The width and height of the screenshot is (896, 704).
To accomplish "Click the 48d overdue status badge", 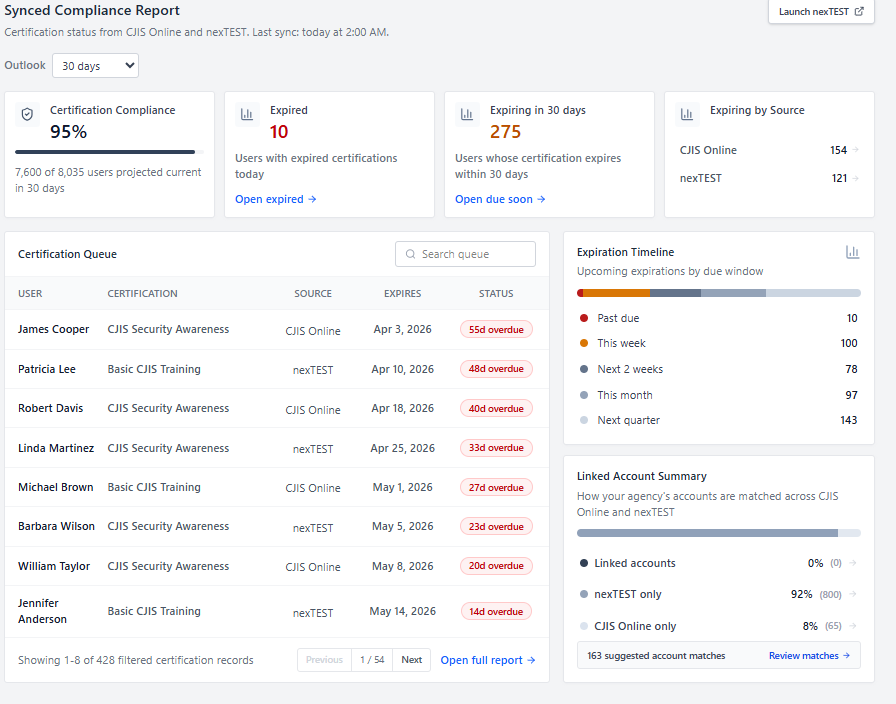I will pyautogui.click(x=496, y=369).
